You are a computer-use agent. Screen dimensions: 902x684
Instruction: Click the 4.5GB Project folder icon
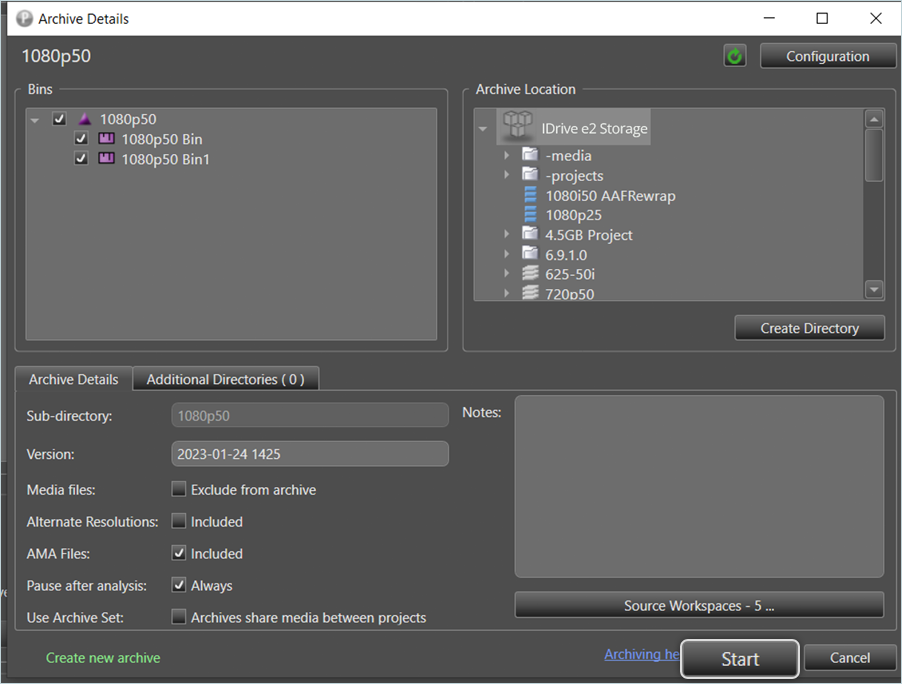pyautogui.click(x=530, y=233)
